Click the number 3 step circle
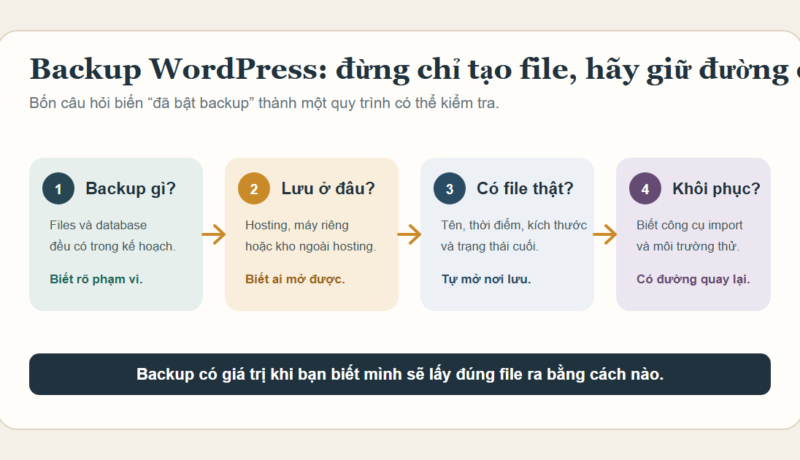The image size is (800, 460). (449, 189)
